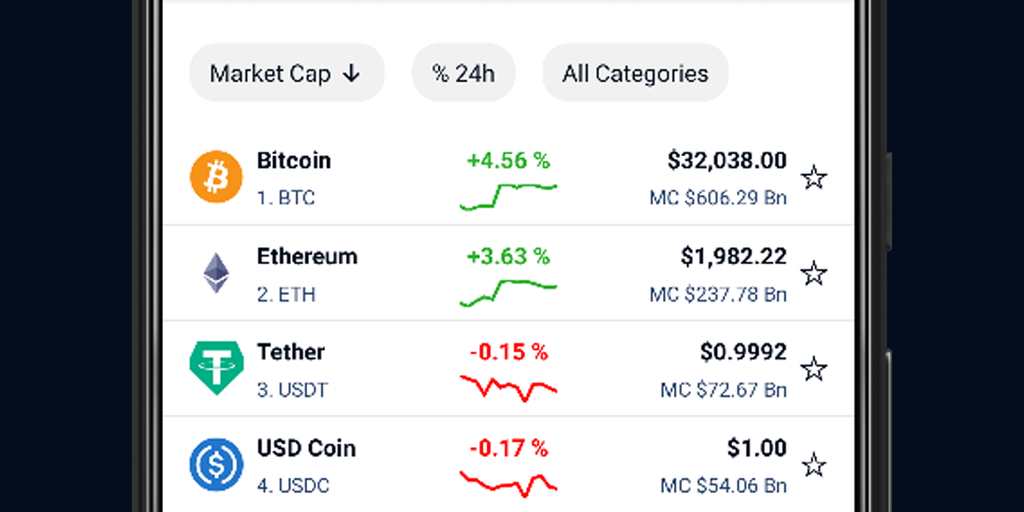Screen dimensions: 1024x512
Task: Open the Ethereum coin name
Action: pyautogui.click(x=307, y=256)
